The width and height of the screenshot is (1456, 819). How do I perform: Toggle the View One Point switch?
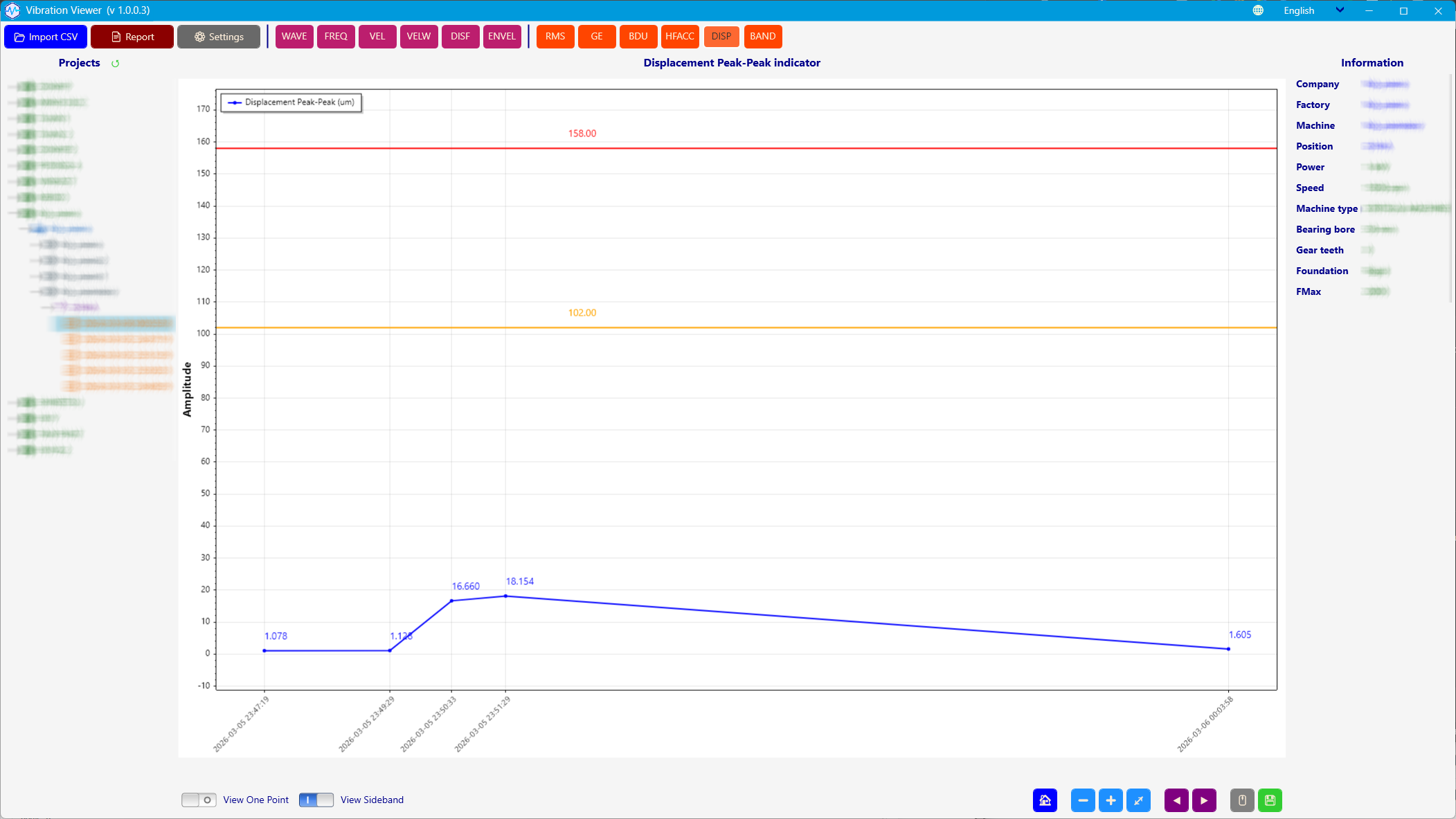(x=199, y=800)
